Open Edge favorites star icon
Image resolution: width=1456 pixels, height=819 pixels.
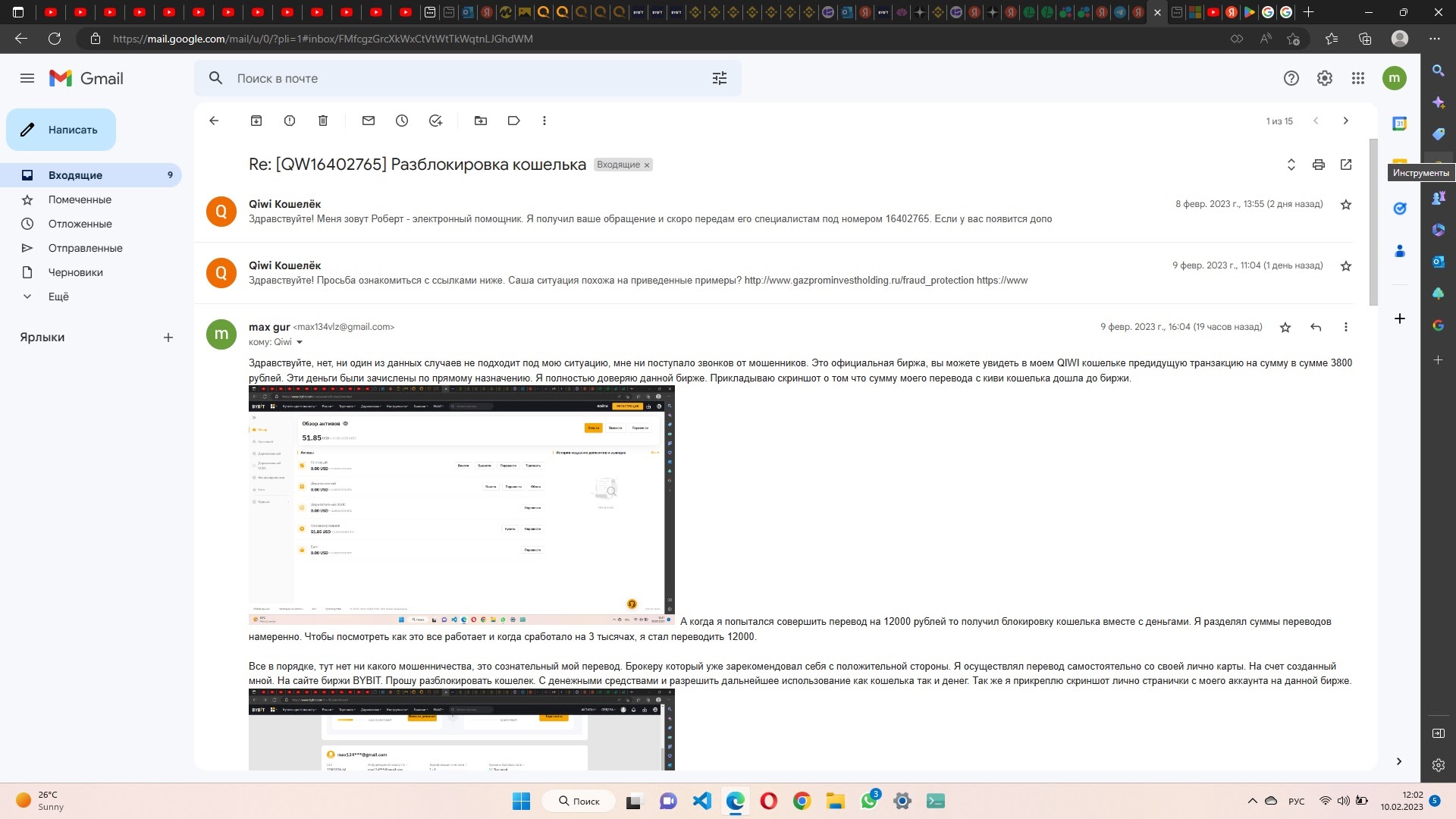pyautogui.click(x=1332, y=39)
